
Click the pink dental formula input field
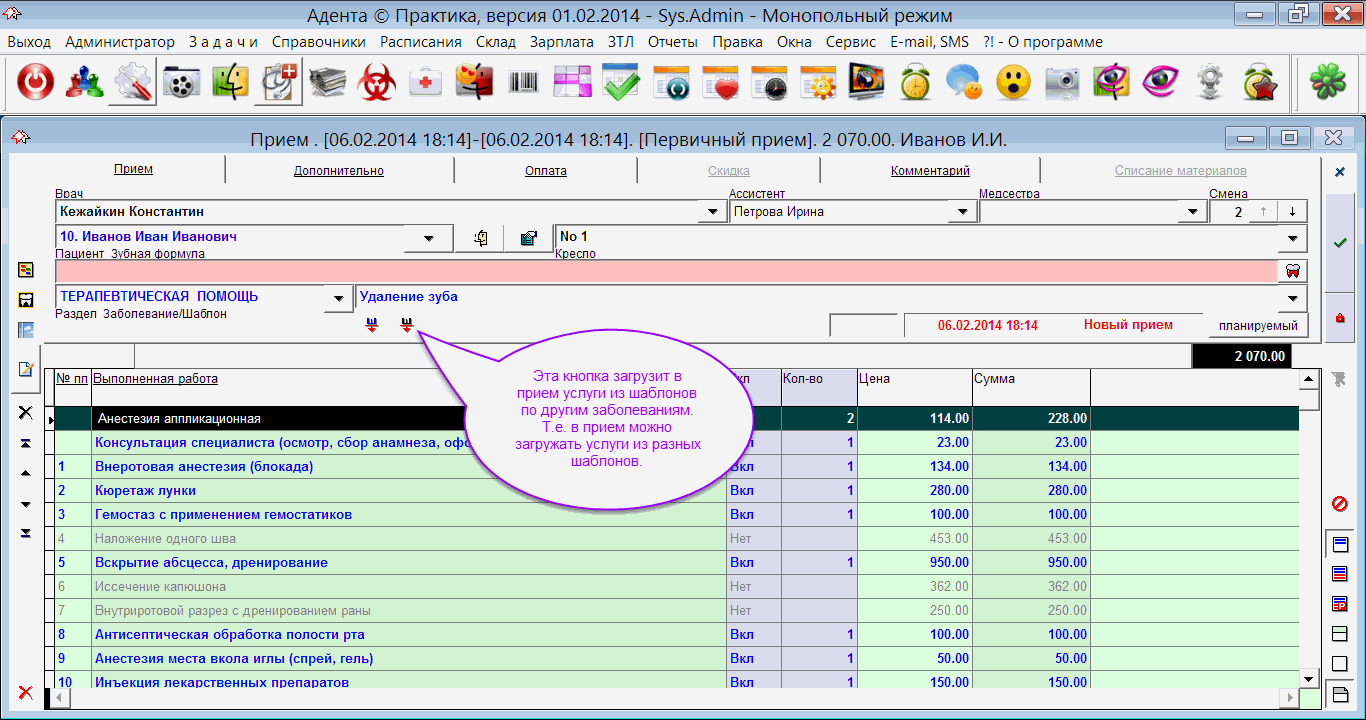tap(660, 271)
